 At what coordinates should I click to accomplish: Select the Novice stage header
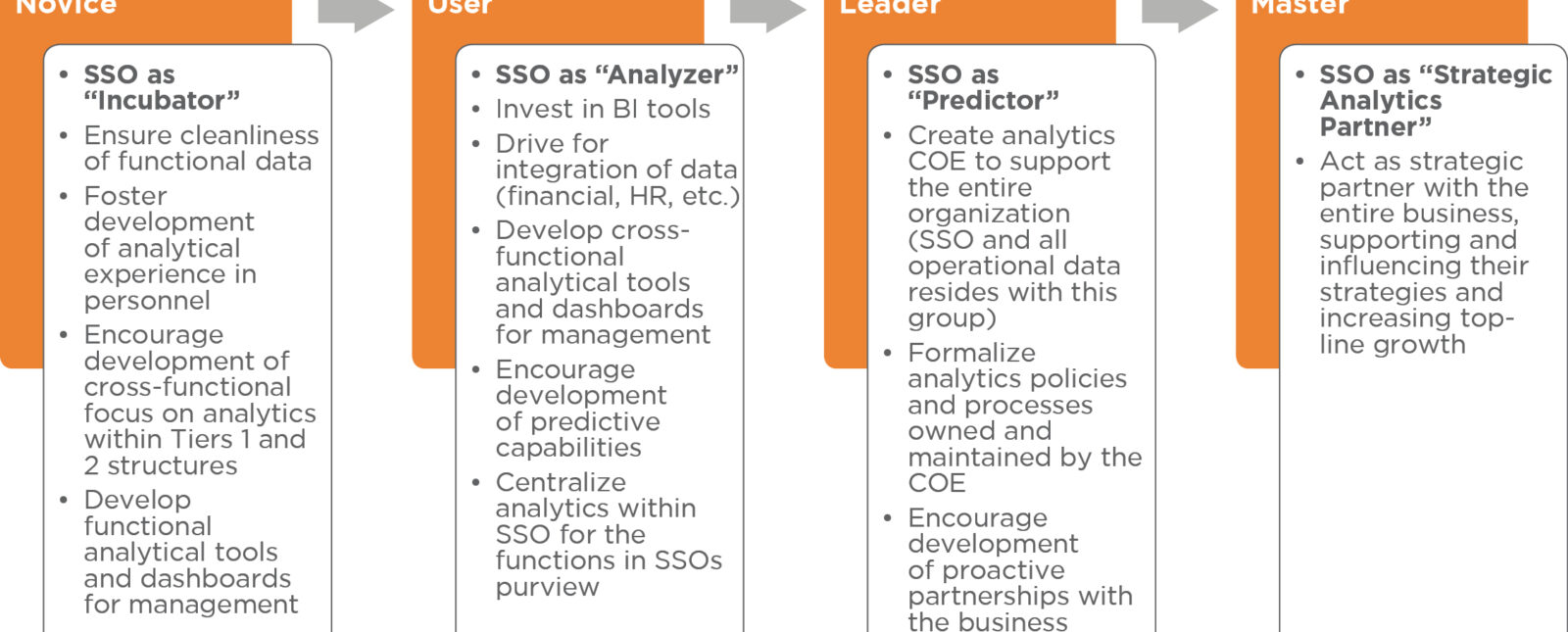coord(67,8)
